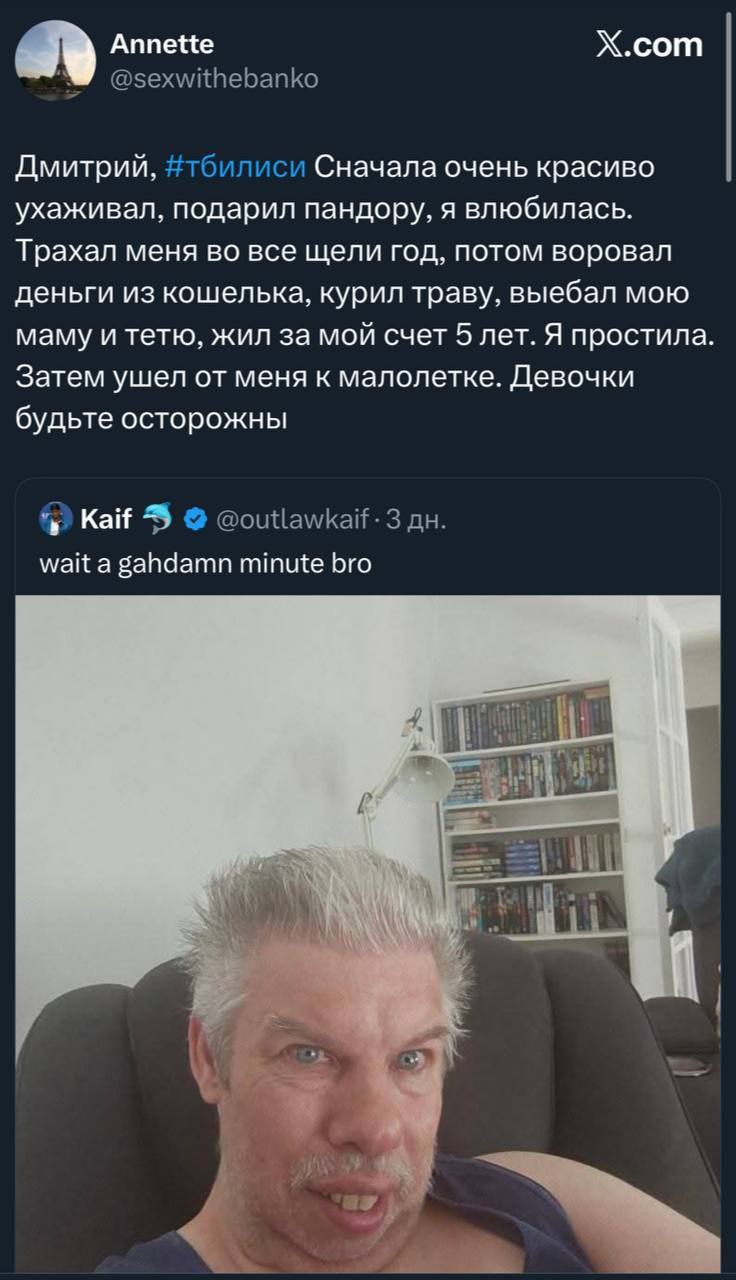Image resolution: width=736 pixels, height=1280 pixels.
Task: Open Kaif's small profile avatar
Action: [x=55, y=519]
